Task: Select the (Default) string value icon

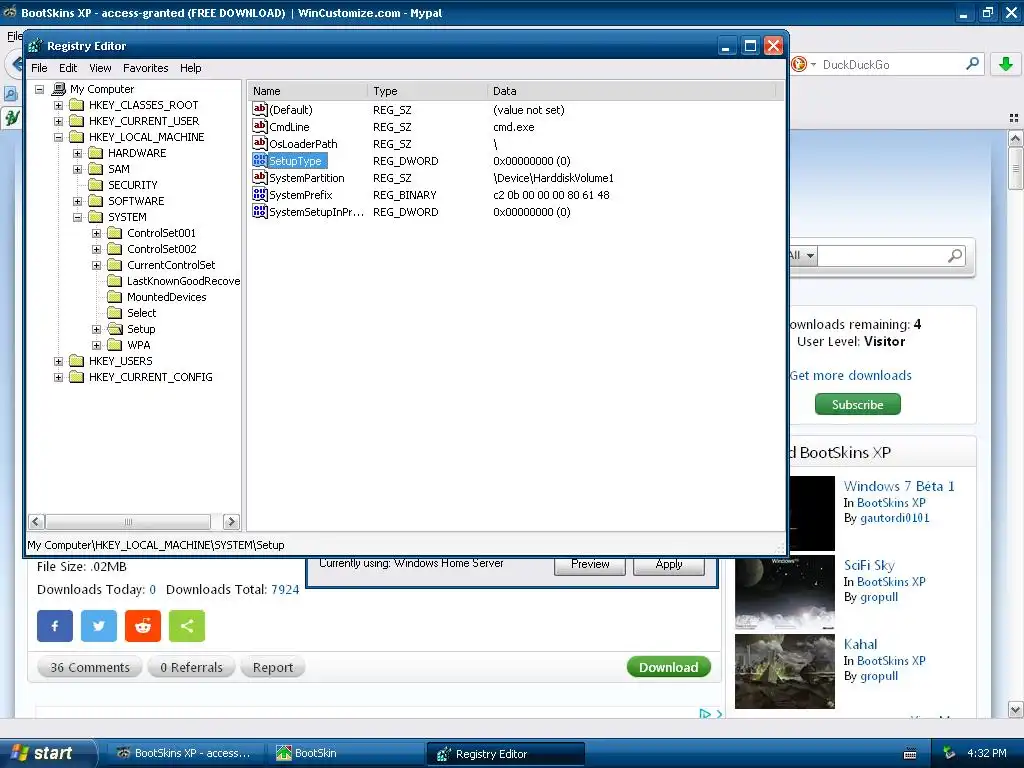Action: pyautogui.click(x=260, y=110)
